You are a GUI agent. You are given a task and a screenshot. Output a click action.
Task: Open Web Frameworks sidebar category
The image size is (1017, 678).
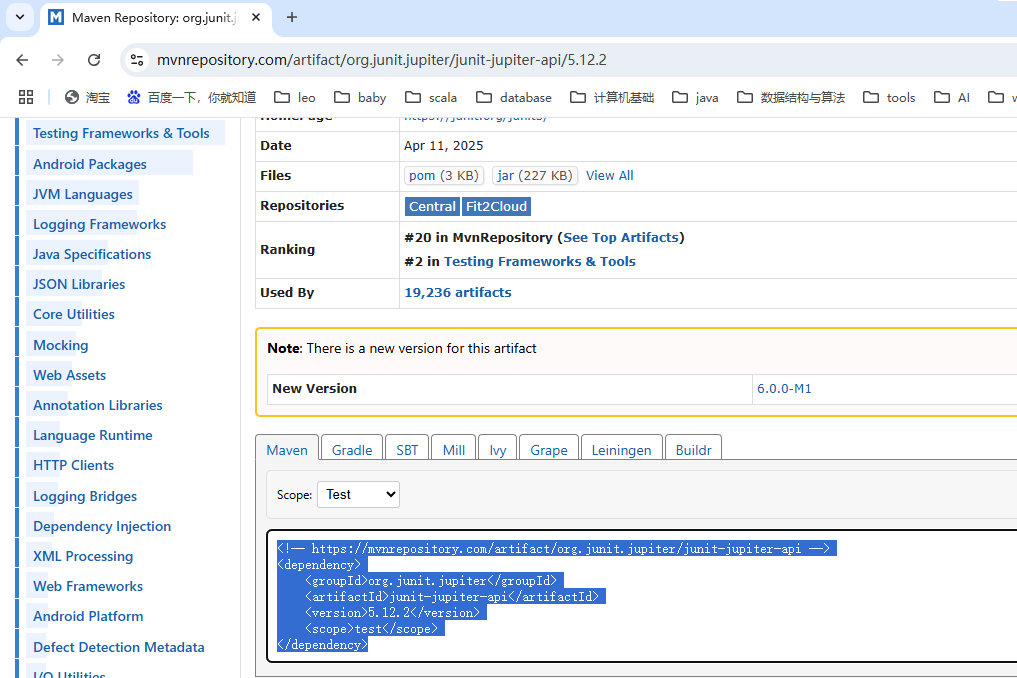point(88,586)
